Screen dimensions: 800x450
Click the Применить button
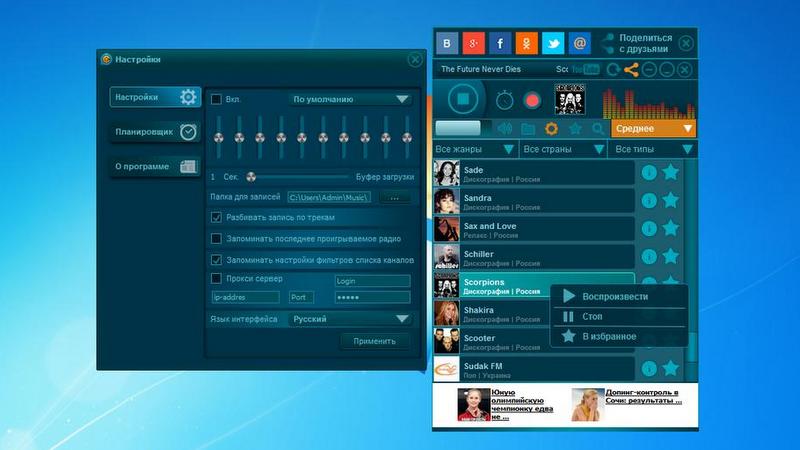click(x=375, y=341)
